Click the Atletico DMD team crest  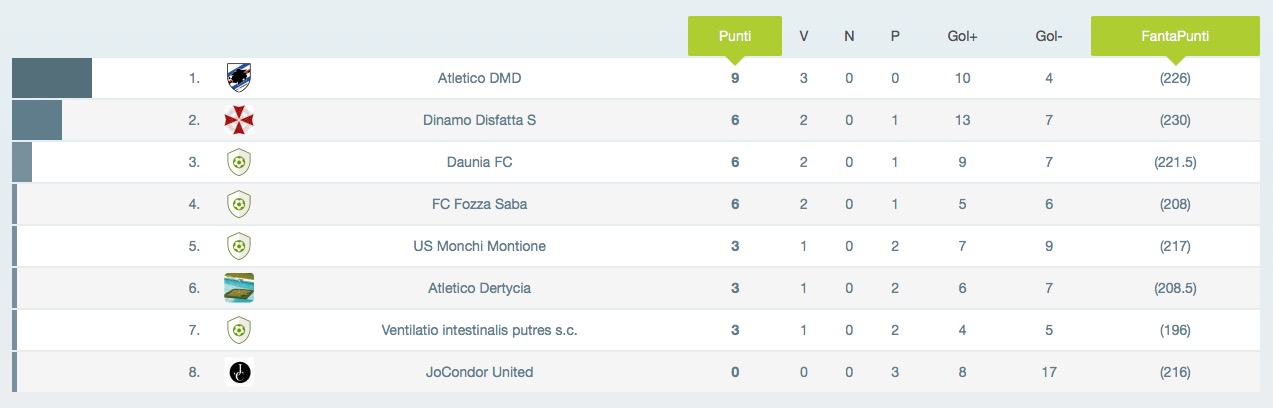(x=239, y=78)
